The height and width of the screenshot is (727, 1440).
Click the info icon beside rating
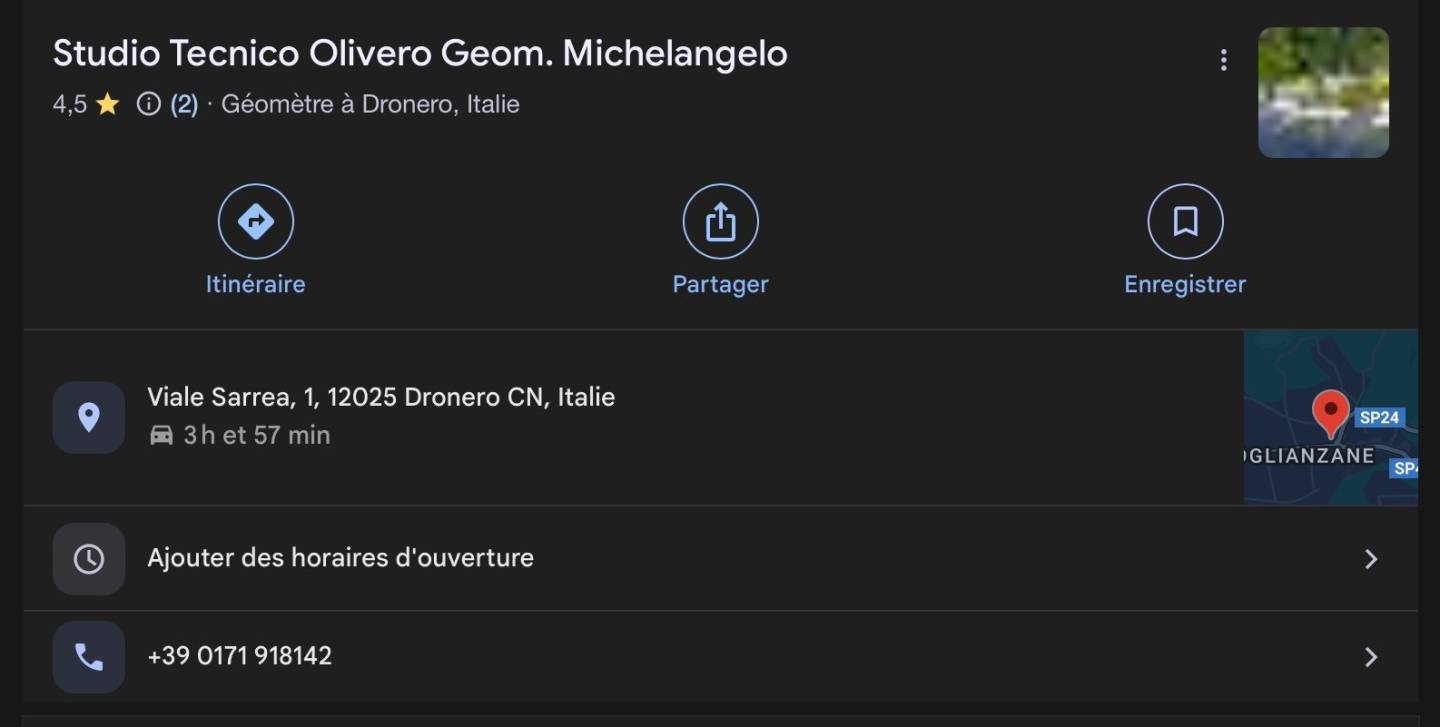point(148,104)
